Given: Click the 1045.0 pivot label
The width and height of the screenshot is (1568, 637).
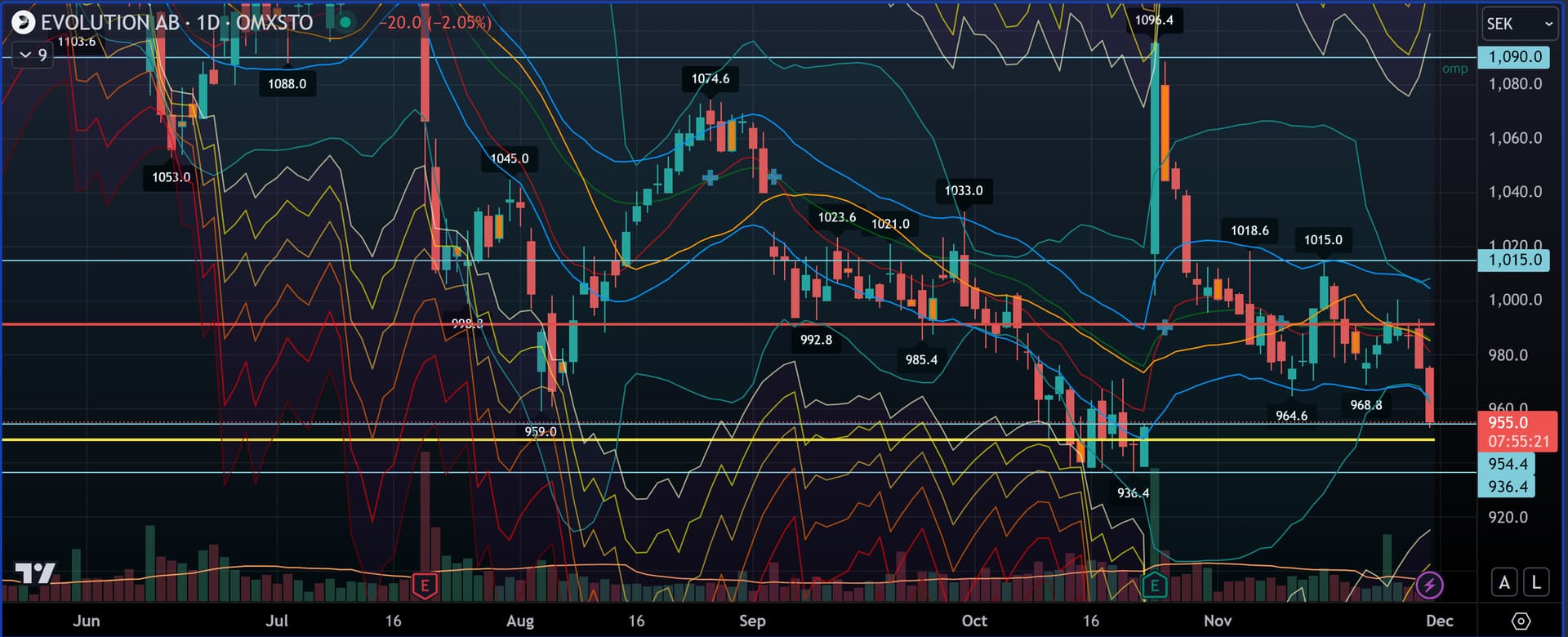Looking at the screenshot, I should coord(510,158).
